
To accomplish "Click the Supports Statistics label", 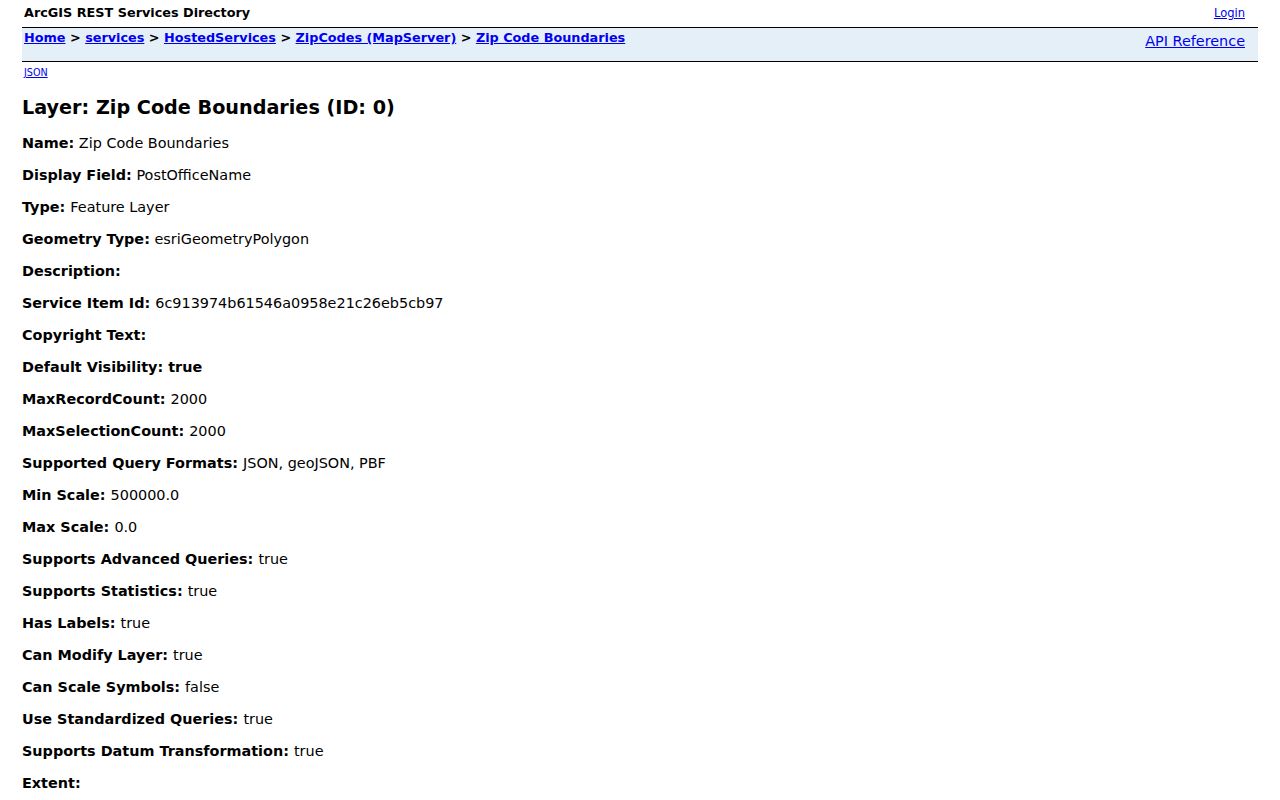I will pyautogui.click(x=103, y=591).
